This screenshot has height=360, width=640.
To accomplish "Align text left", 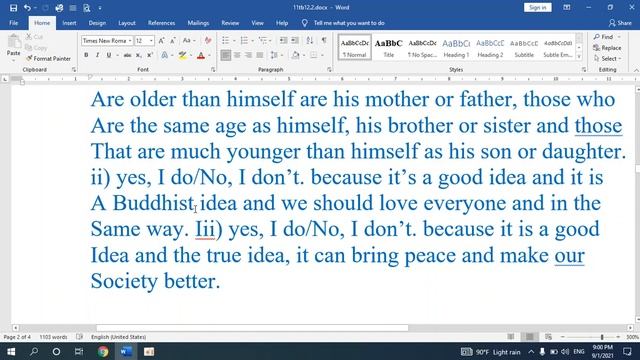I will [225, 55].
